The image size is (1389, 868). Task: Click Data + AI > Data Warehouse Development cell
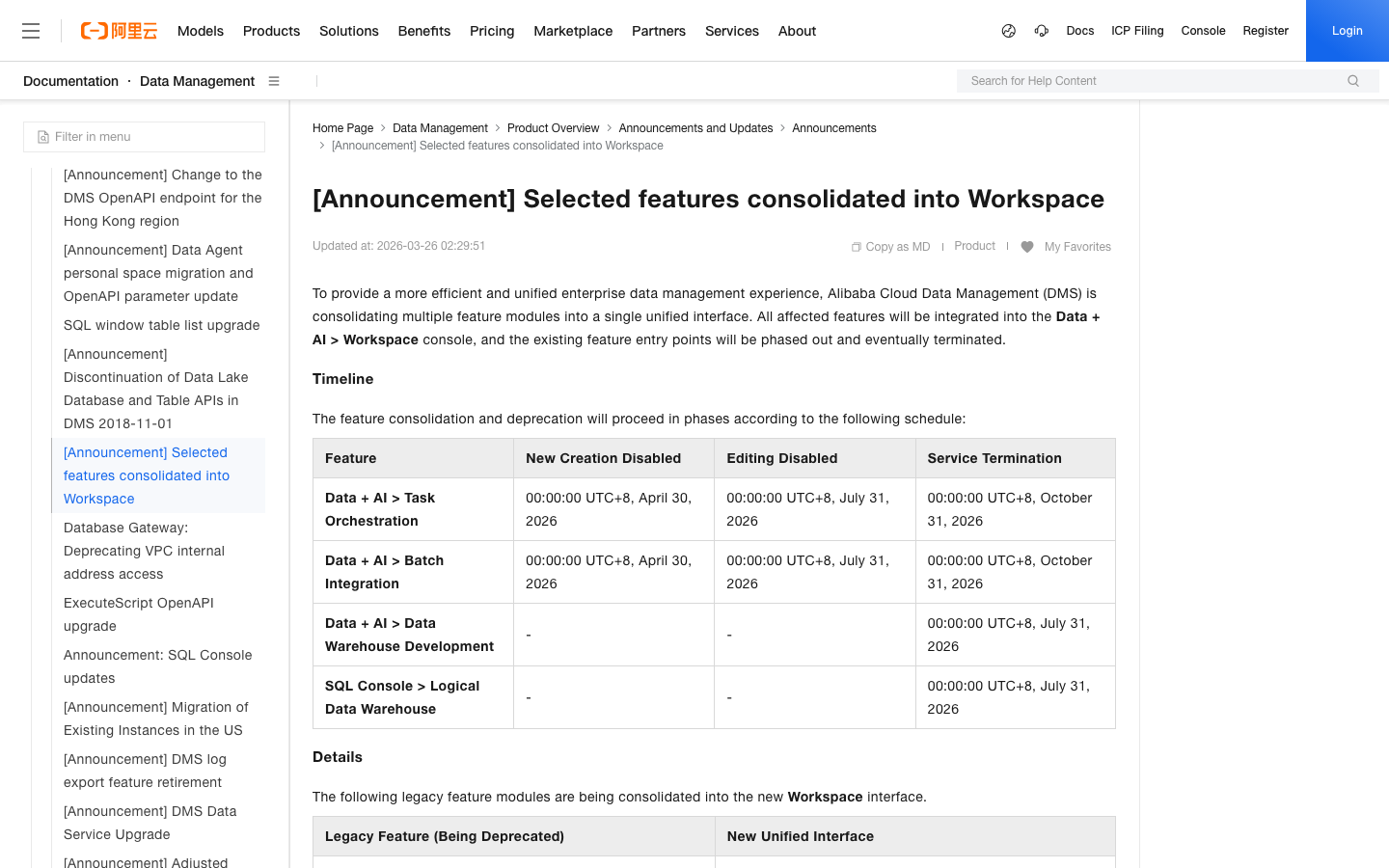tap(413, 635)
